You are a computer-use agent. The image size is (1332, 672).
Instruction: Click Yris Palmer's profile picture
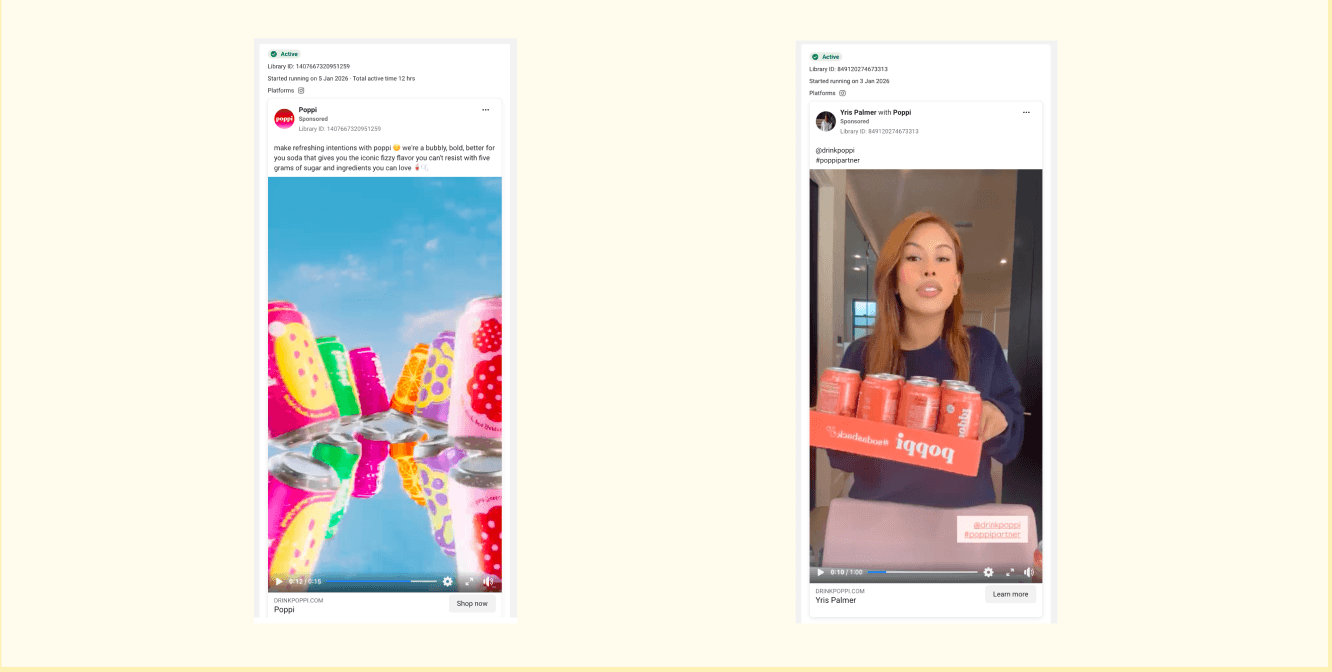tap(825, 120)
